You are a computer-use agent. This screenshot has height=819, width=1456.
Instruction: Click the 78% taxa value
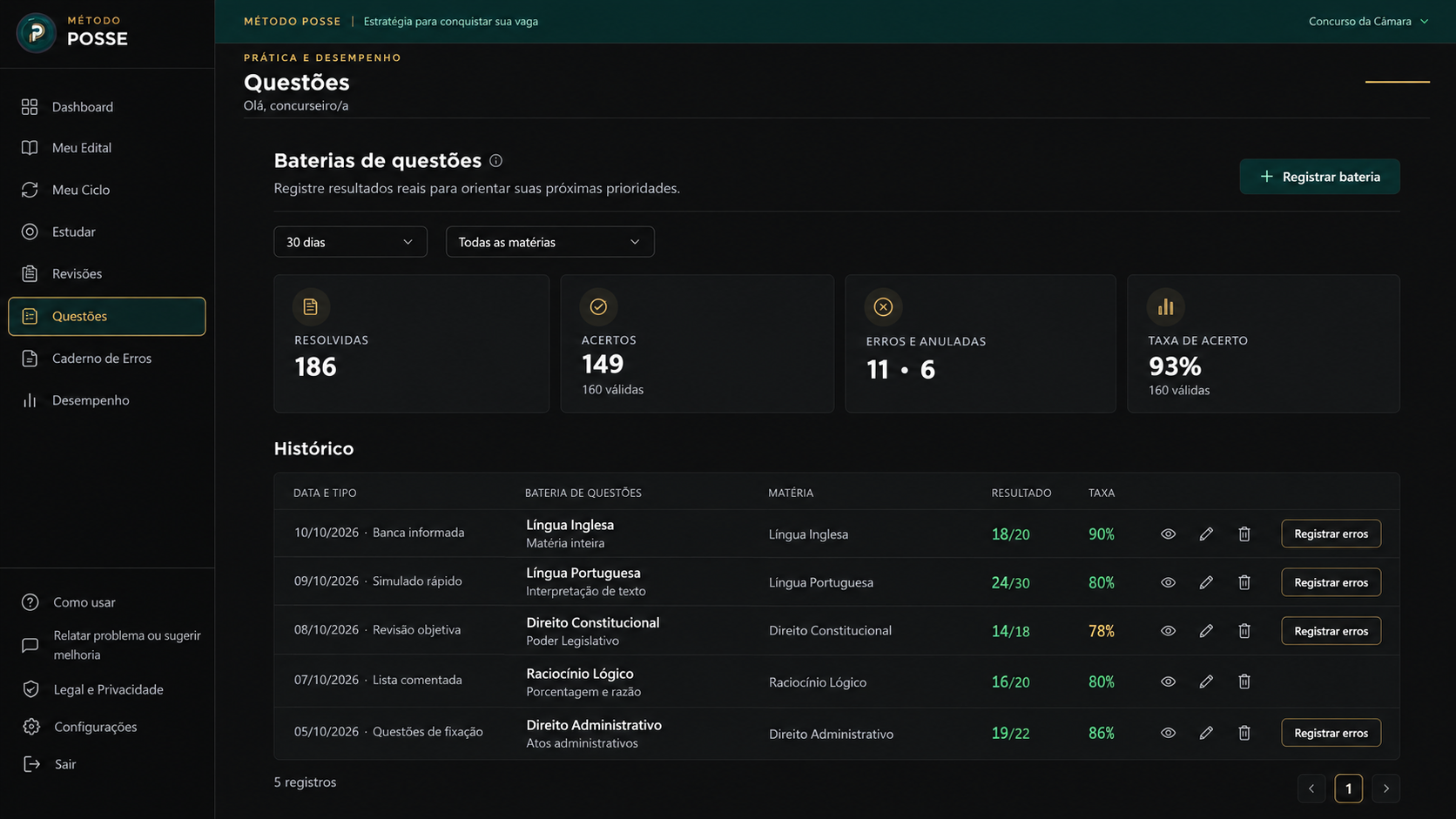pyautogui.click(x=1102, y=631)
